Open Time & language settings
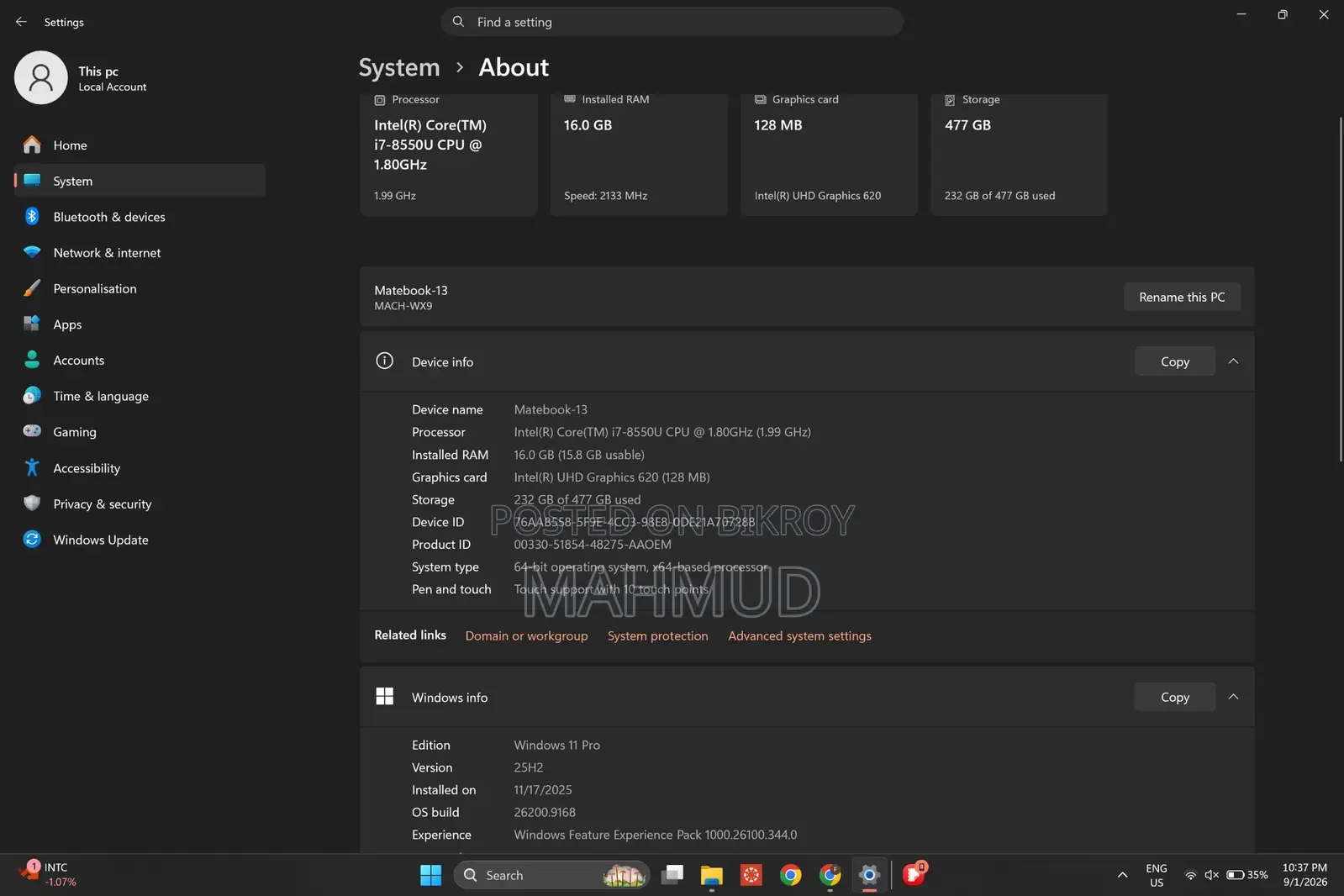This screenshot has width=1344, height=896. point(140,396)
